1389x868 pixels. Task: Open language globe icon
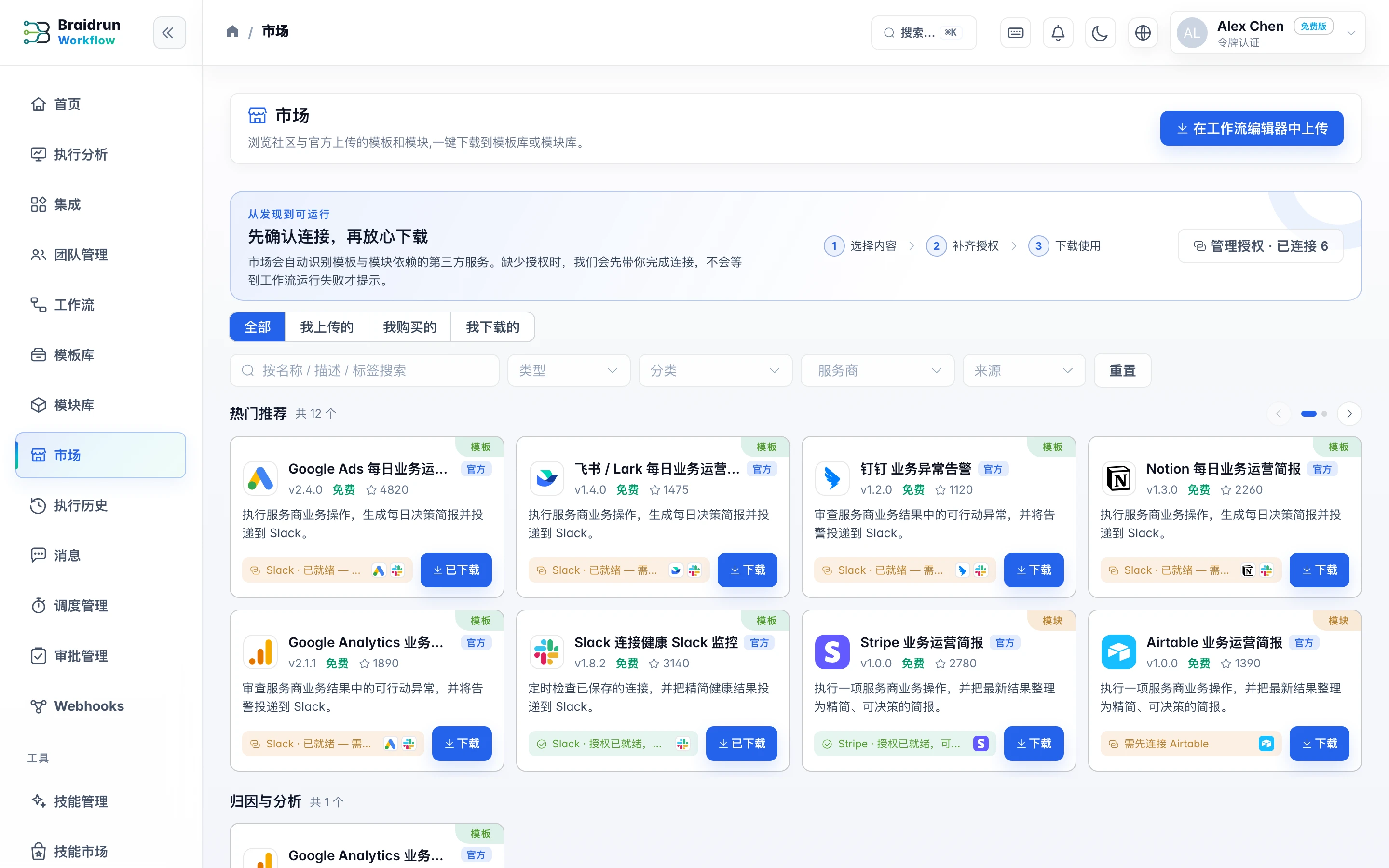click(x=1143, y=33)
